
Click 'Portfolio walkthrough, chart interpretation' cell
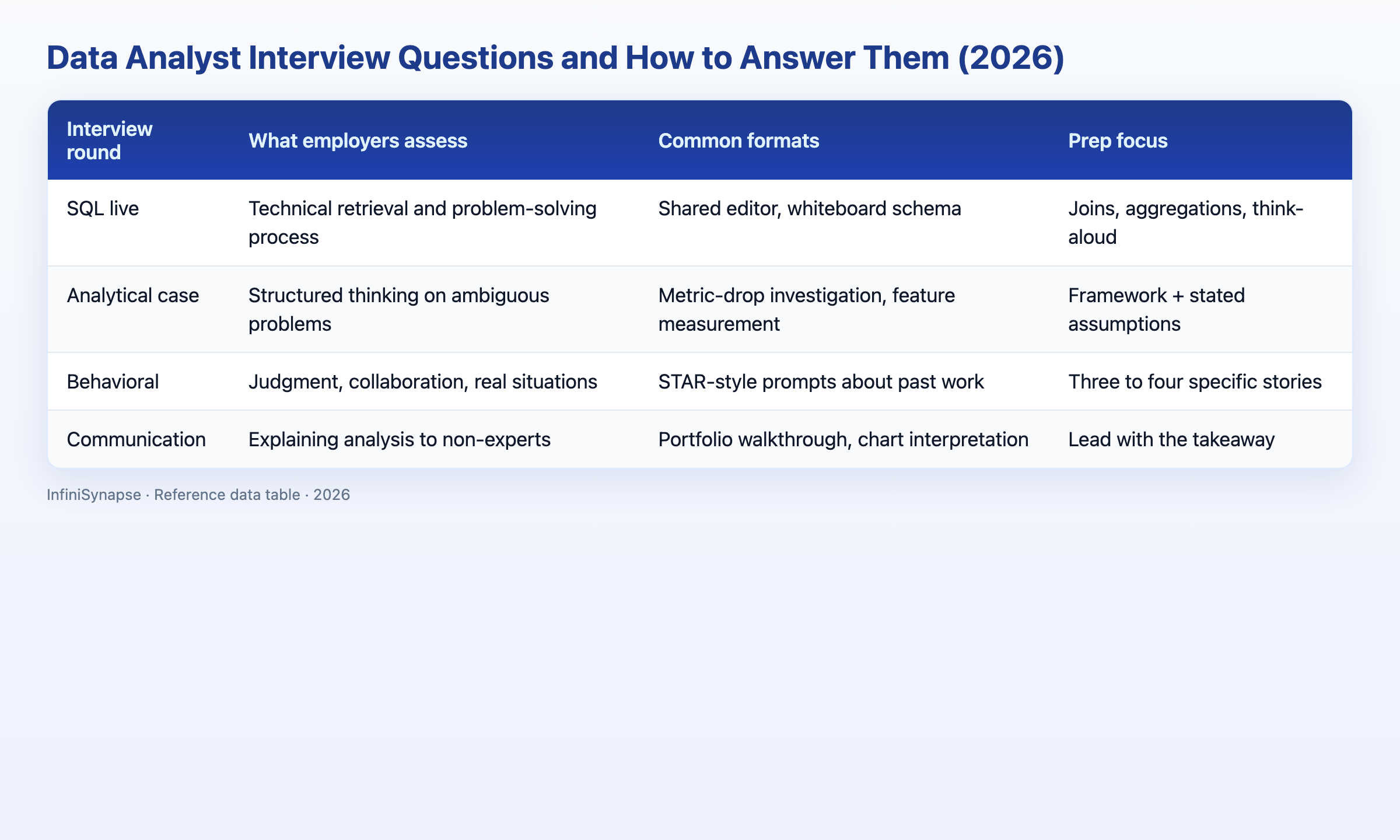click(843, 439)
